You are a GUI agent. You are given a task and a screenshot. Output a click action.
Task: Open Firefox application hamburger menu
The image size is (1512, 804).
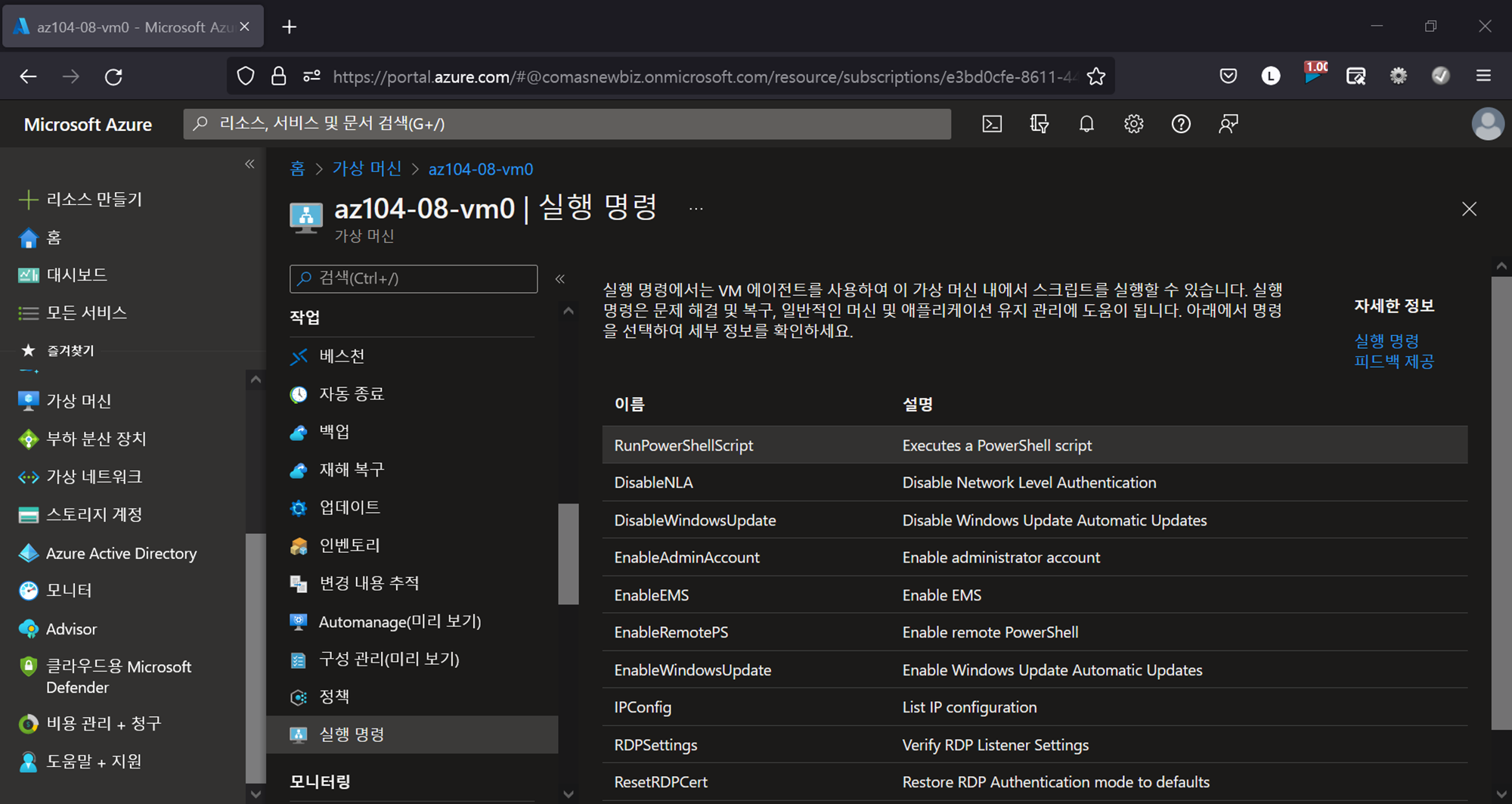pos(1483,76)
